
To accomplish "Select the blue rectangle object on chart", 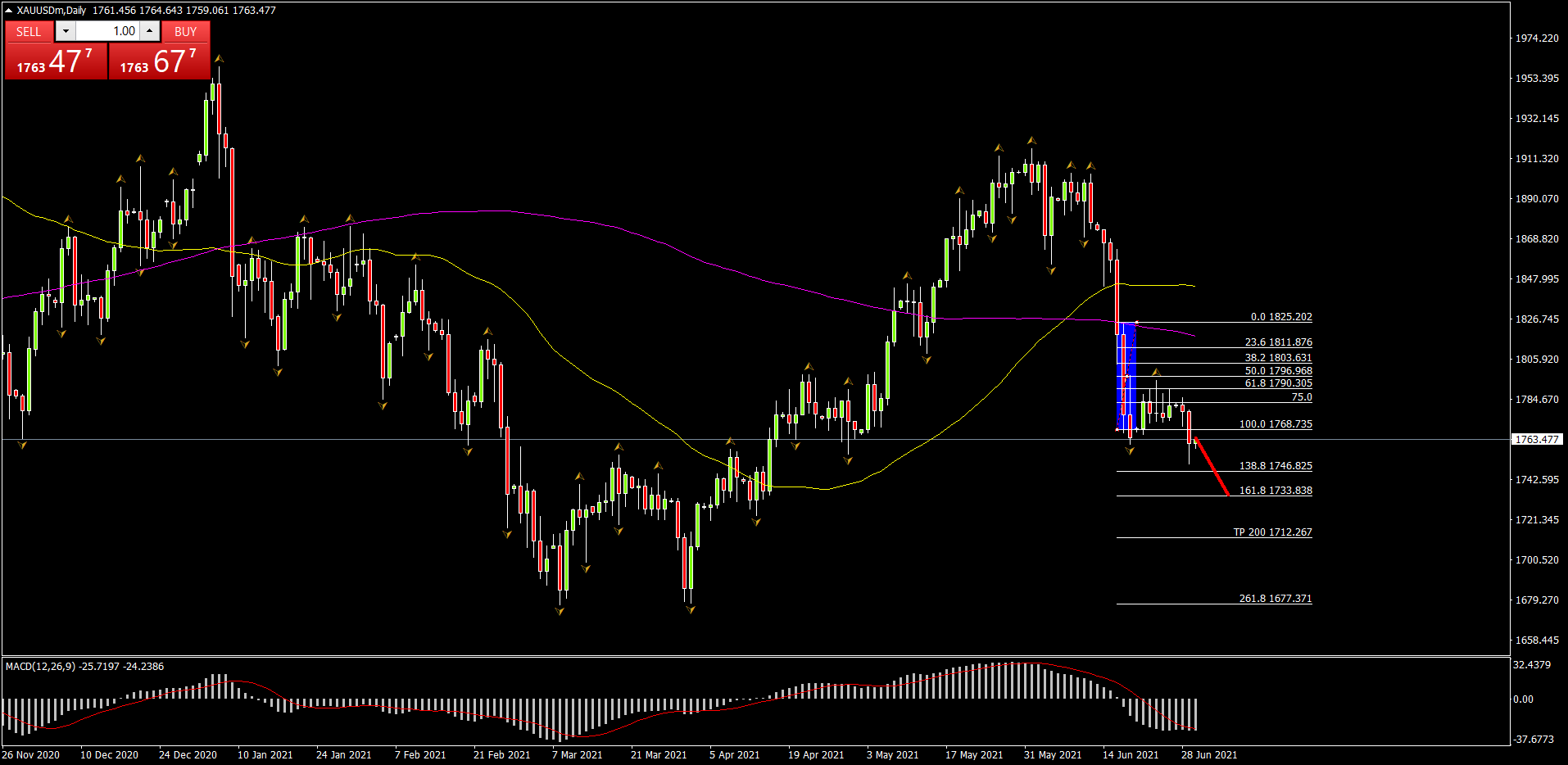I will [1126, 376].
